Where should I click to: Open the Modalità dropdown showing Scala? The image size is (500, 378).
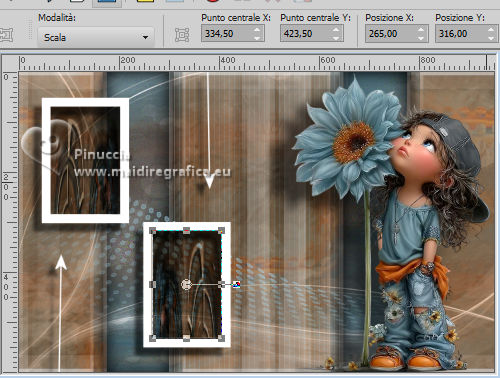tap(96, 37)
